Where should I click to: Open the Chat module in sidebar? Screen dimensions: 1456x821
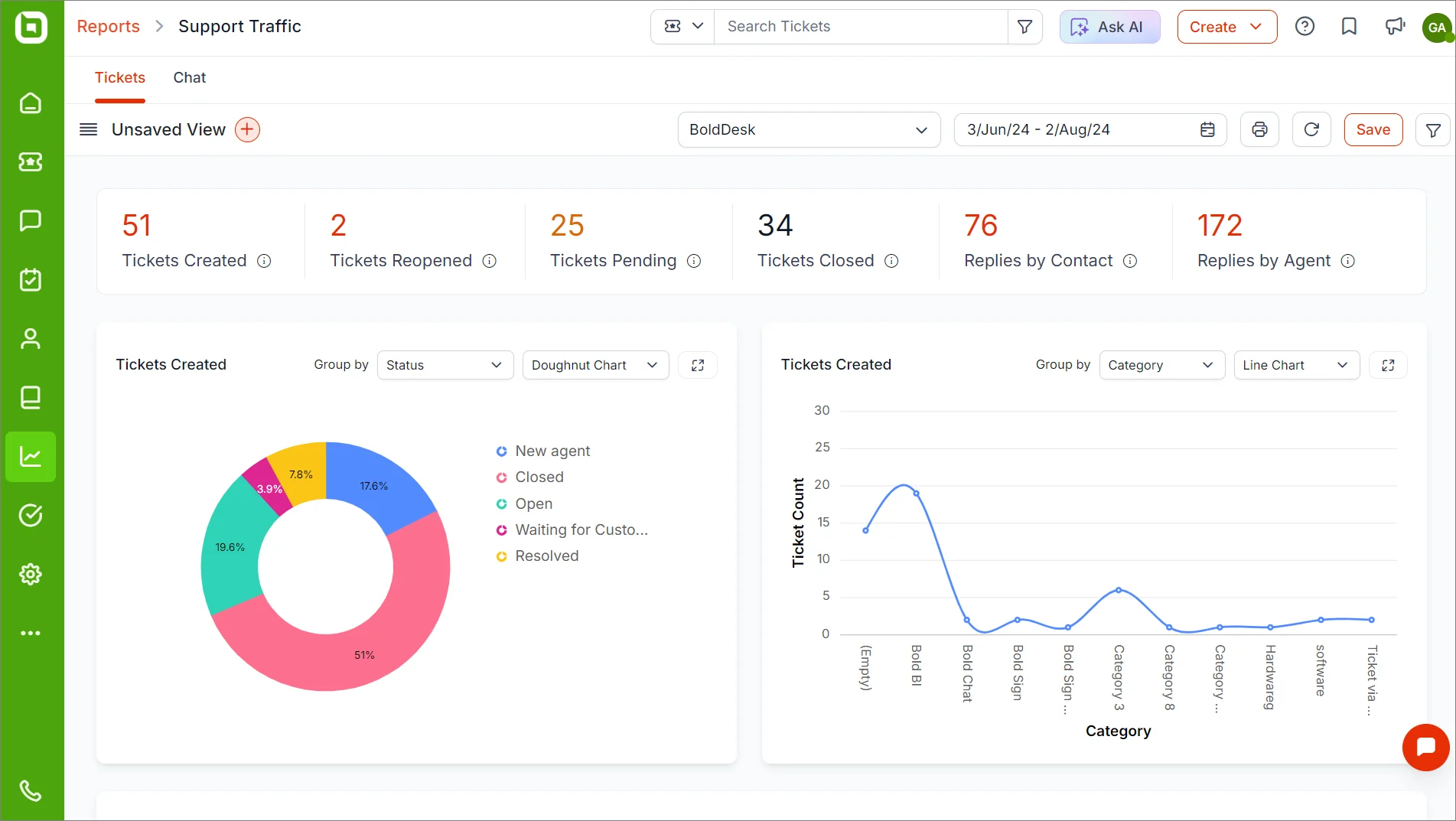point(31,220)
